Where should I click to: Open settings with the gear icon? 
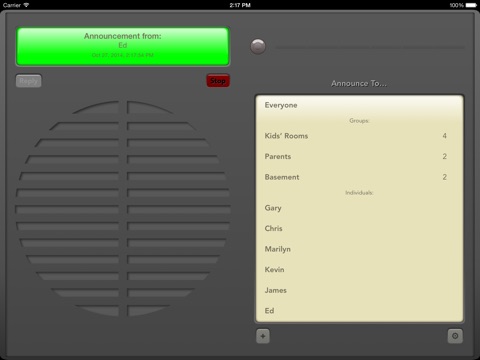455,336
